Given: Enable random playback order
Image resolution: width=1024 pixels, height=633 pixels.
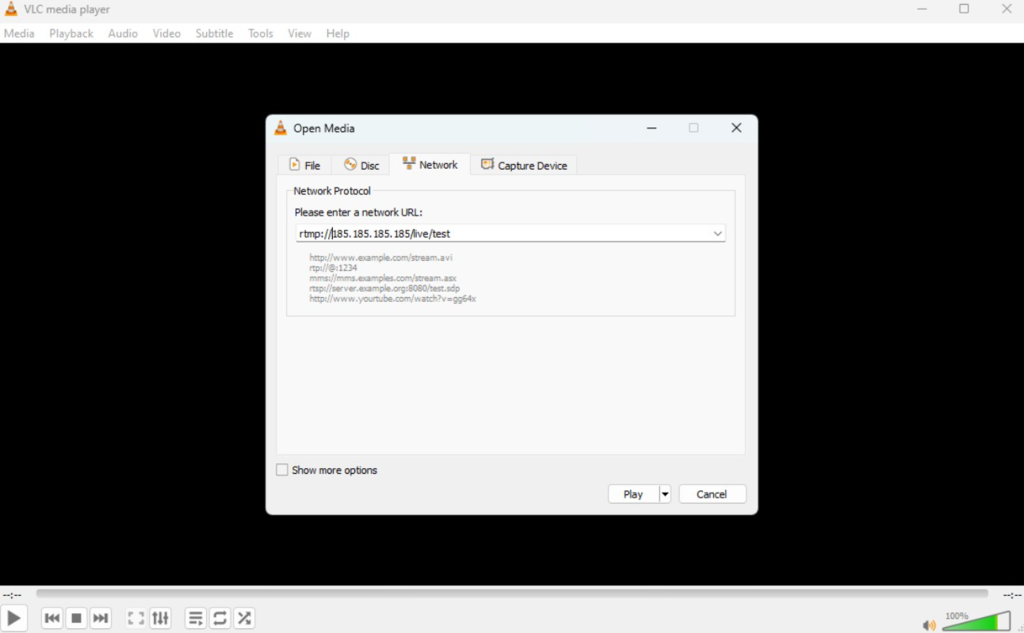Looking at the screenshot, I should [x=244, y=618].
